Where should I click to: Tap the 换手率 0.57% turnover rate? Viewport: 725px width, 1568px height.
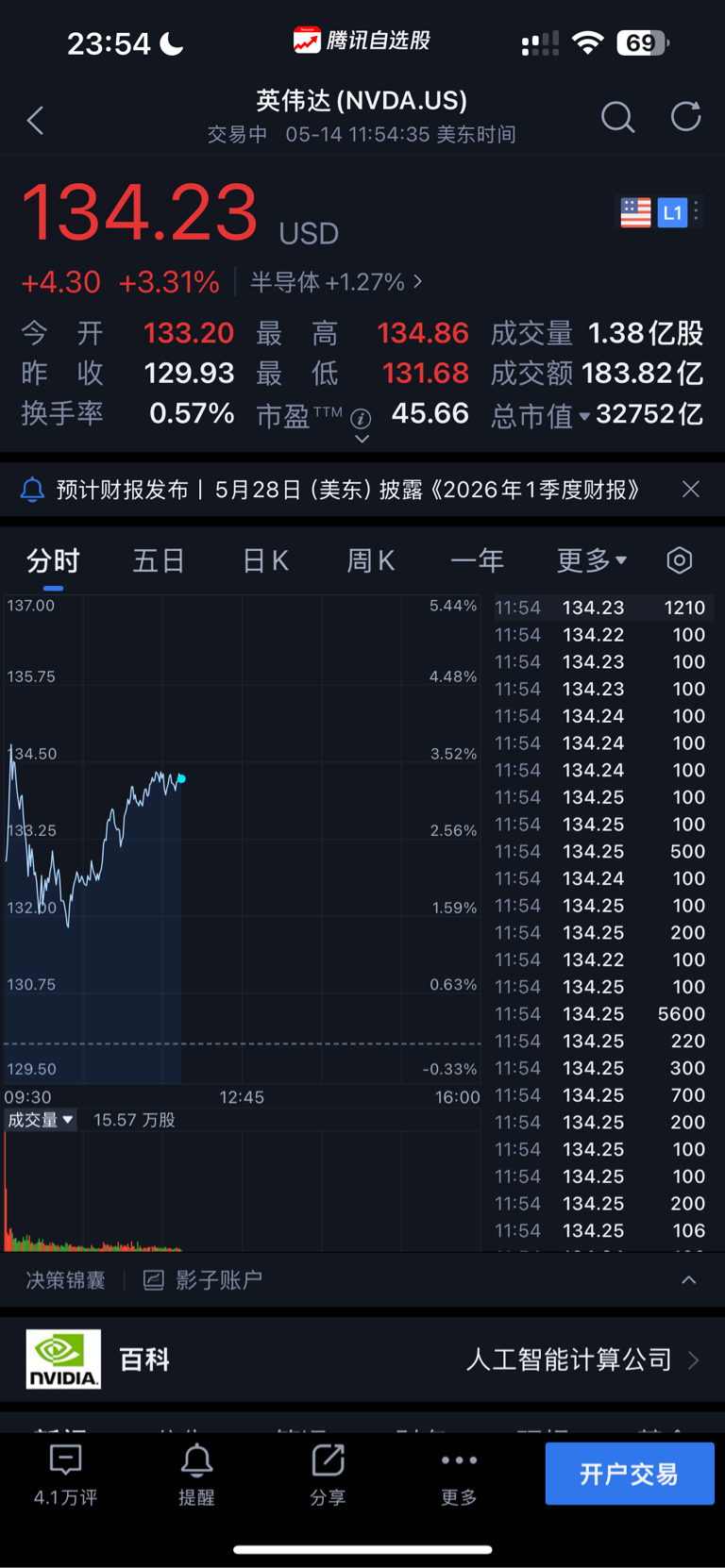pyautogui.click(x=192, y=413)
